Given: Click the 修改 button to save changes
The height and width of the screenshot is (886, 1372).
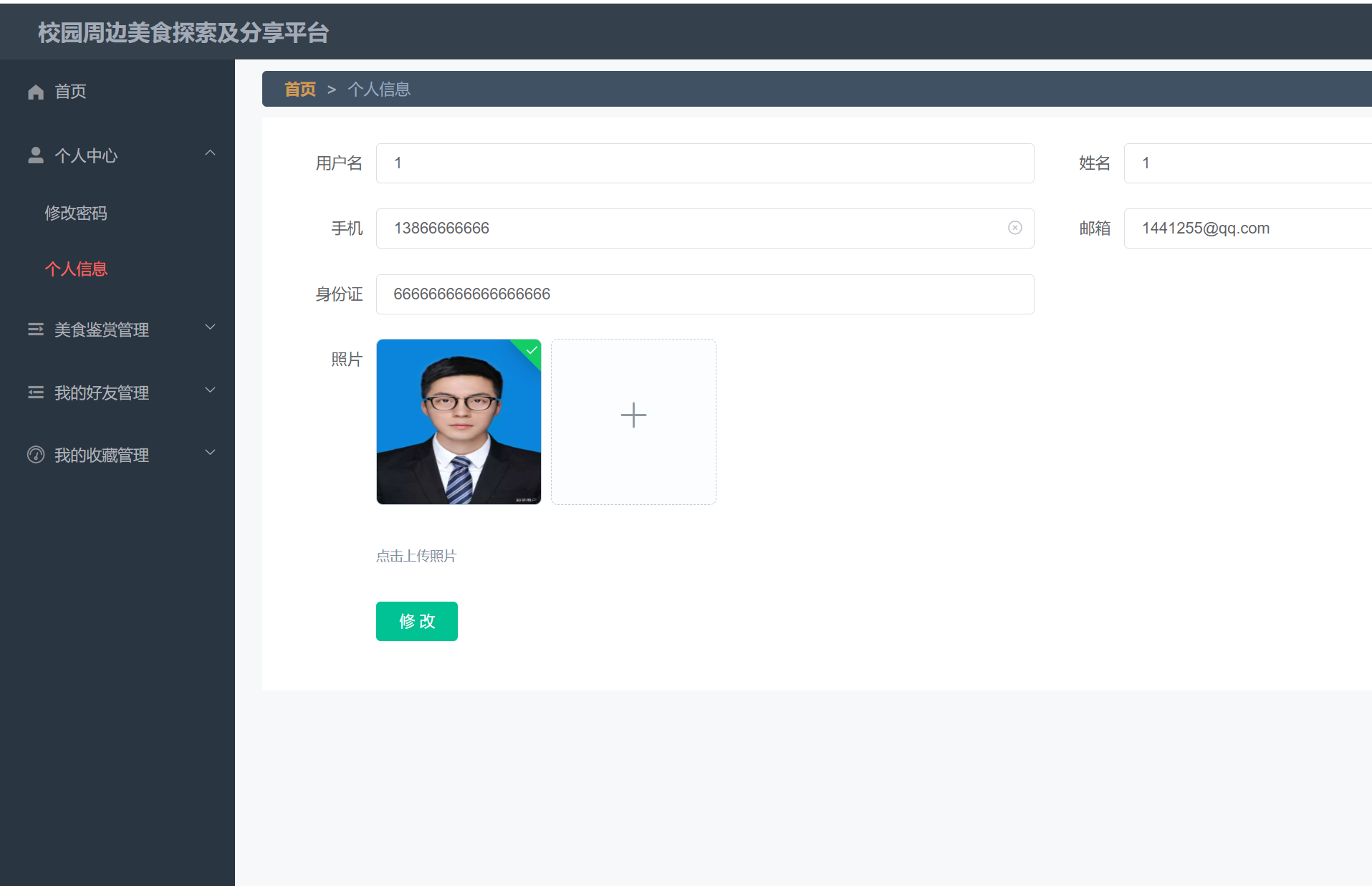Looking at the screenshot, I should [416, 621].
